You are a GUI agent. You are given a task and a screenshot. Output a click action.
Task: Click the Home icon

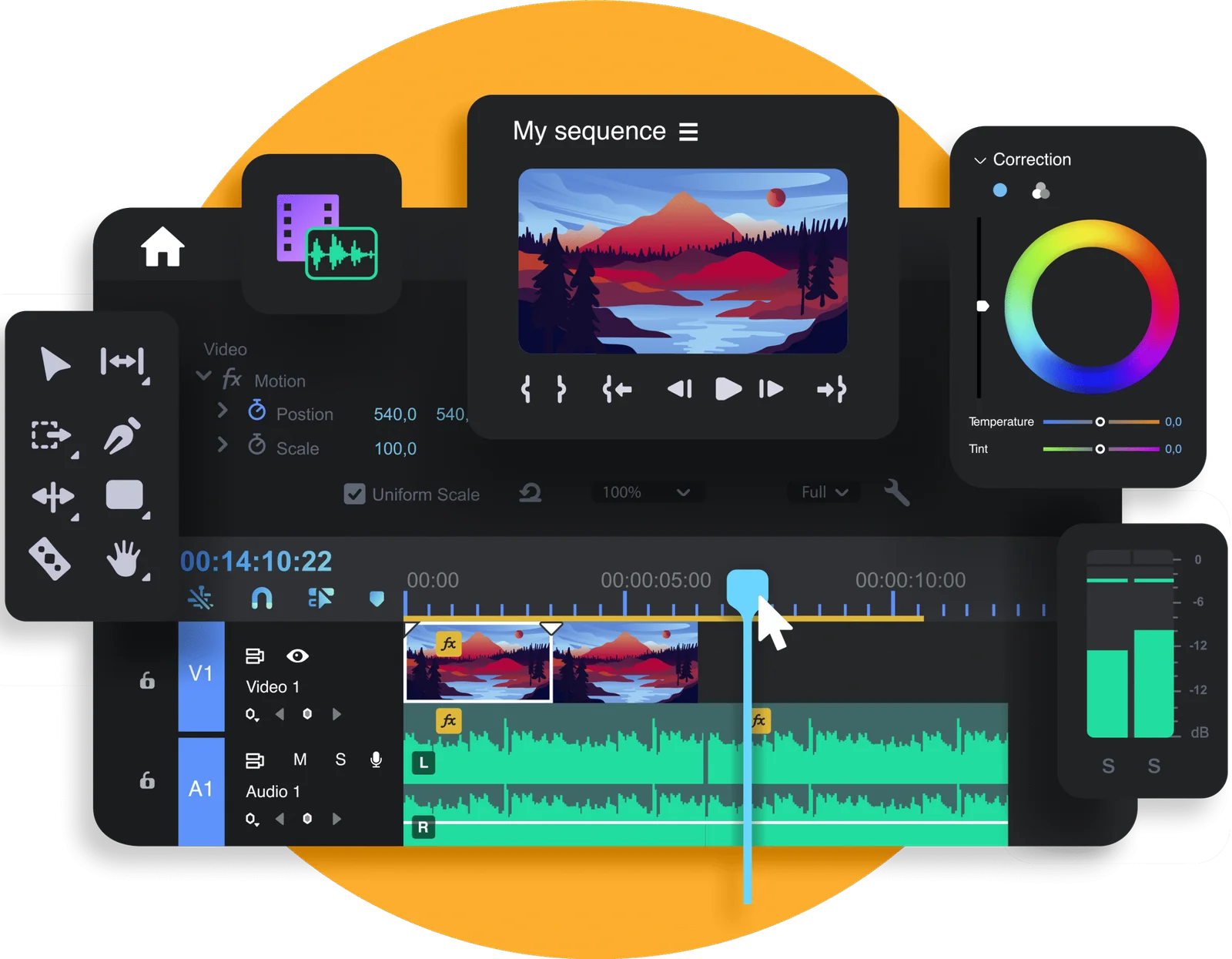tap(162, 247)
